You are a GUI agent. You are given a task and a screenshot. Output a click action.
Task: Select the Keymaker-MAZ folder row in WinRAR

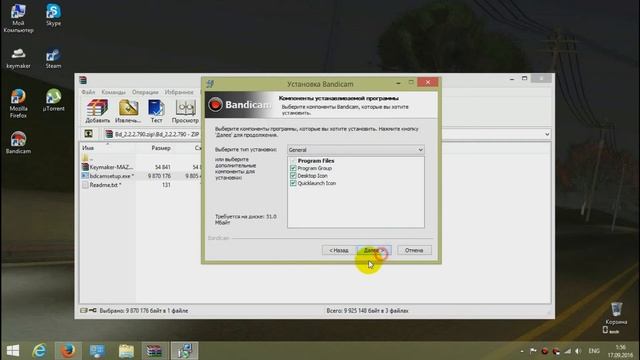click(141, 167)
